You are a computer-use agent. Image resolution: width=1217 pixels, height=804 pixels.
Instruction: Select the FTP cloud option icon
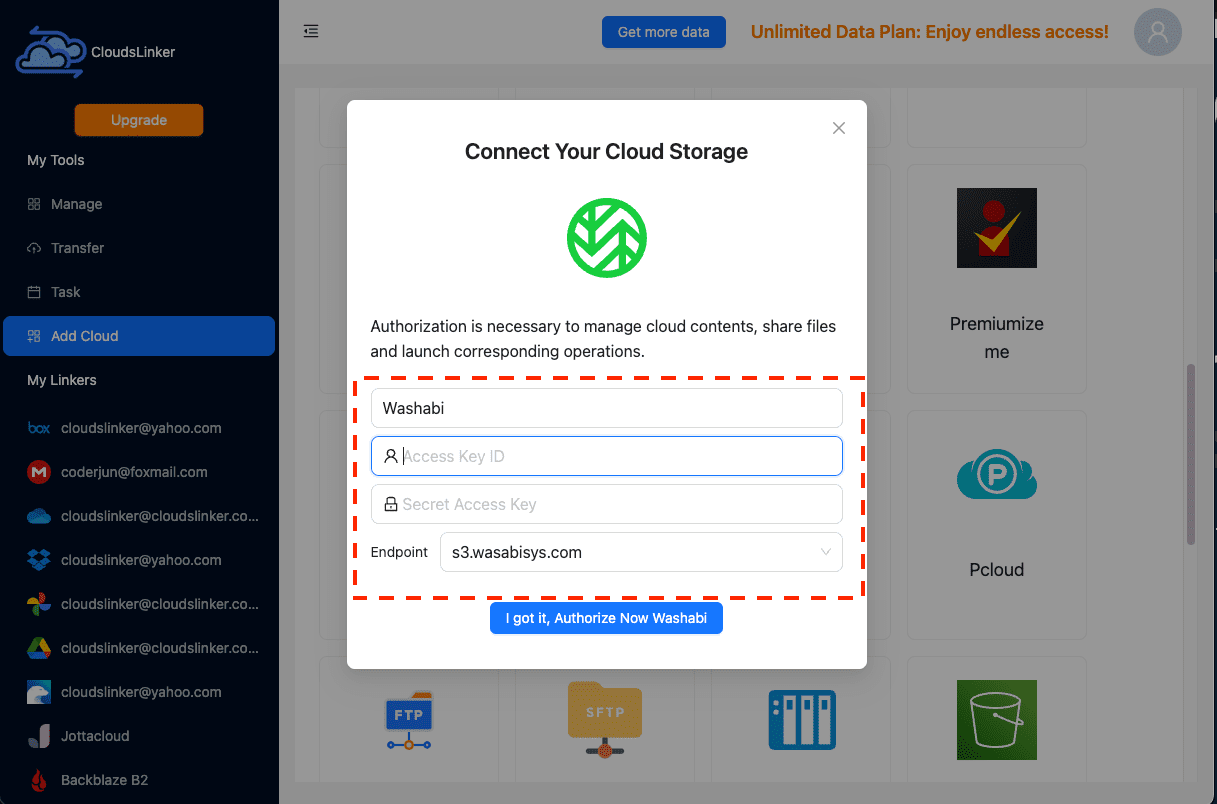click(408, 720)
